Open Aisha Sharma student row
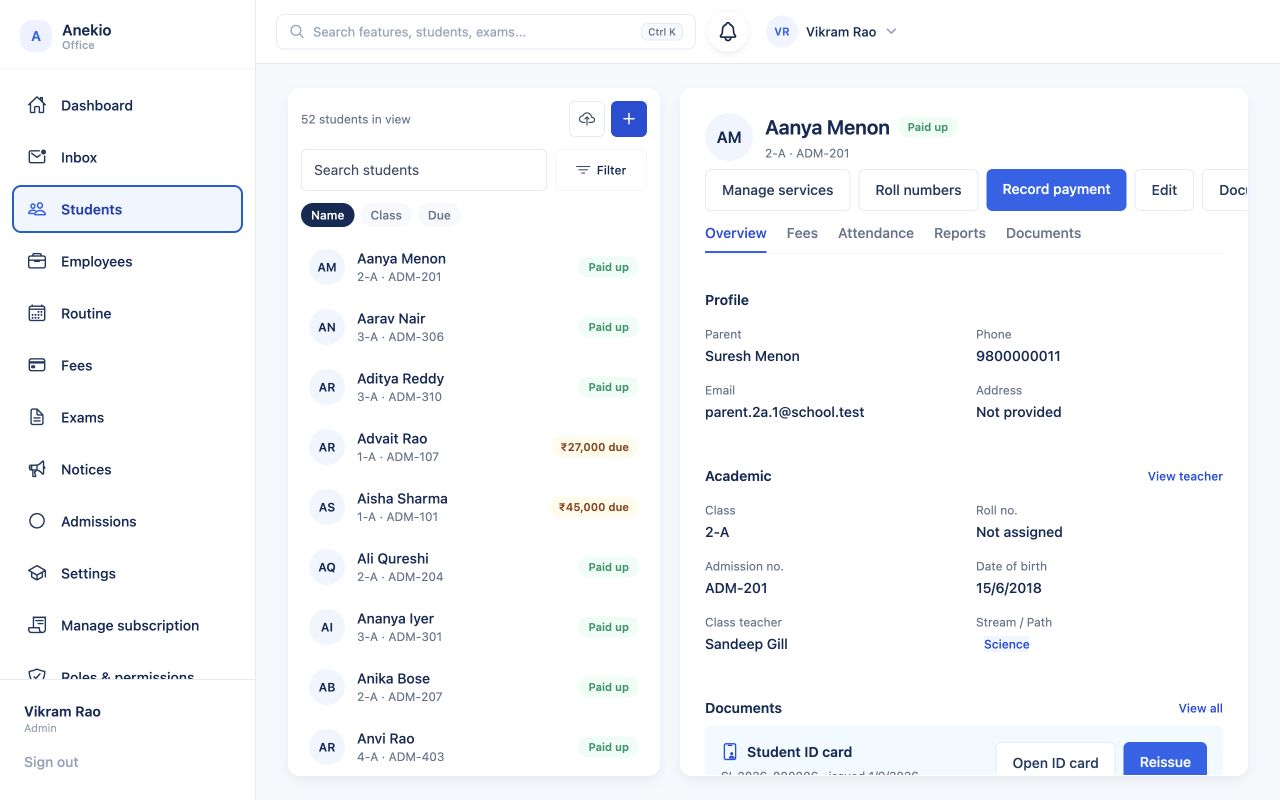 click(474, 507)
